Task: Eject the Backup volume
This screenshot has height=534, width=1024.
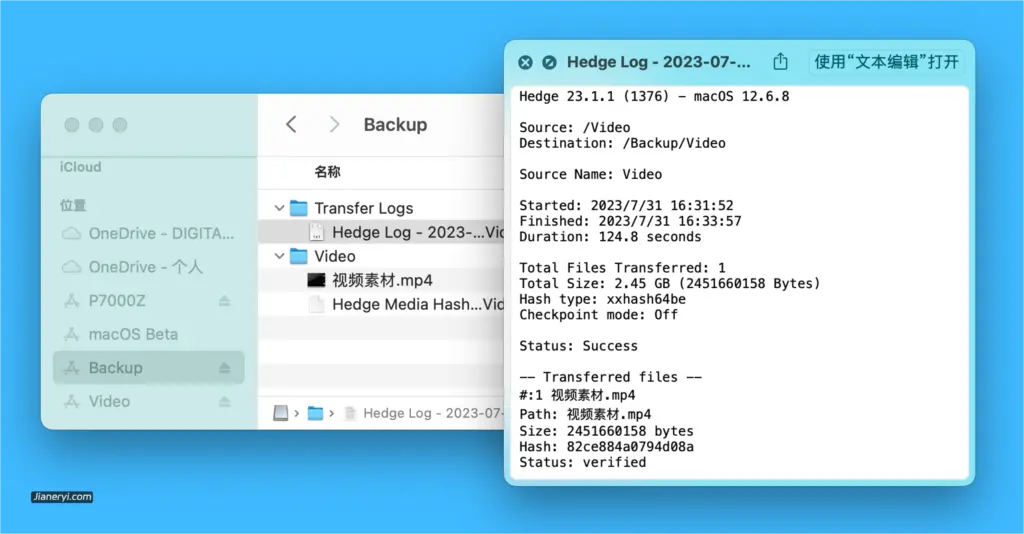Action: (x=225, y=368)
